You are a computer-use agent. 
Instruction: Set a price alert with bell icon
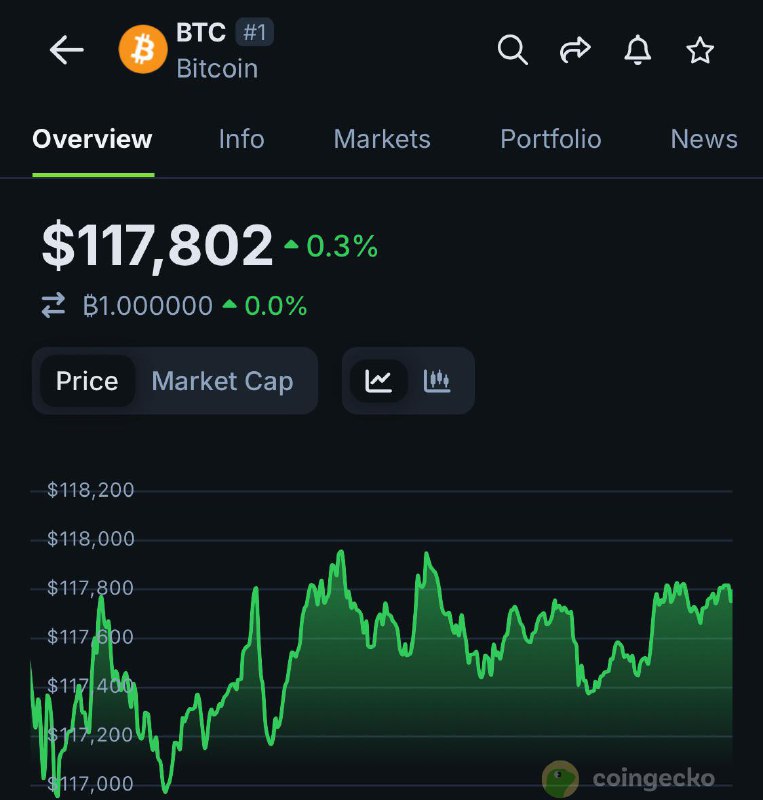coord(637,50)
